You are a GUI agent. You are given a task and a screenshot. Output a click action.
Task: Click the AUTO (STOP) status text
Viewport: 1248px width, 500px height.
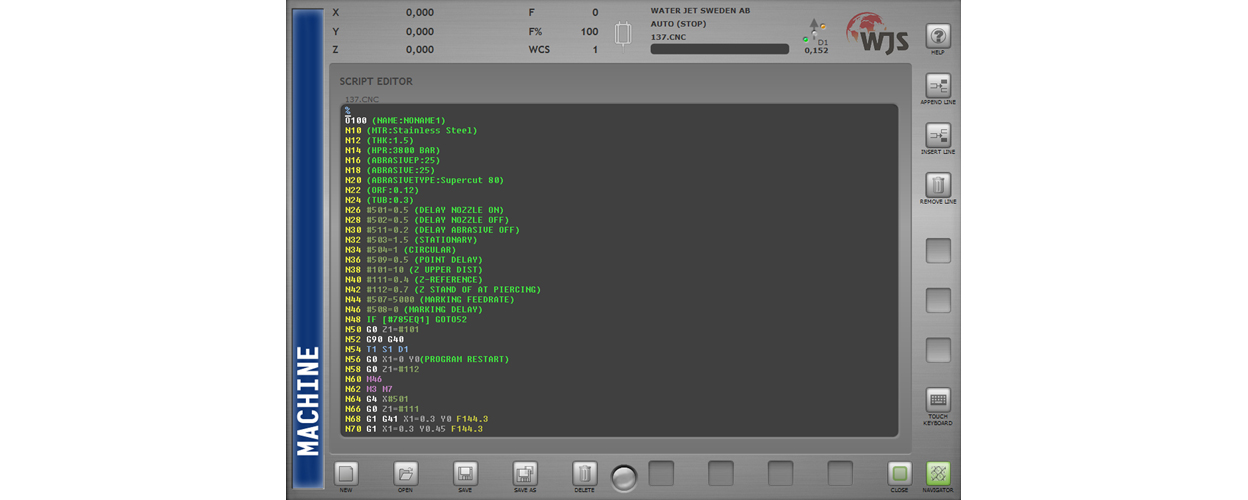(679, 23)
